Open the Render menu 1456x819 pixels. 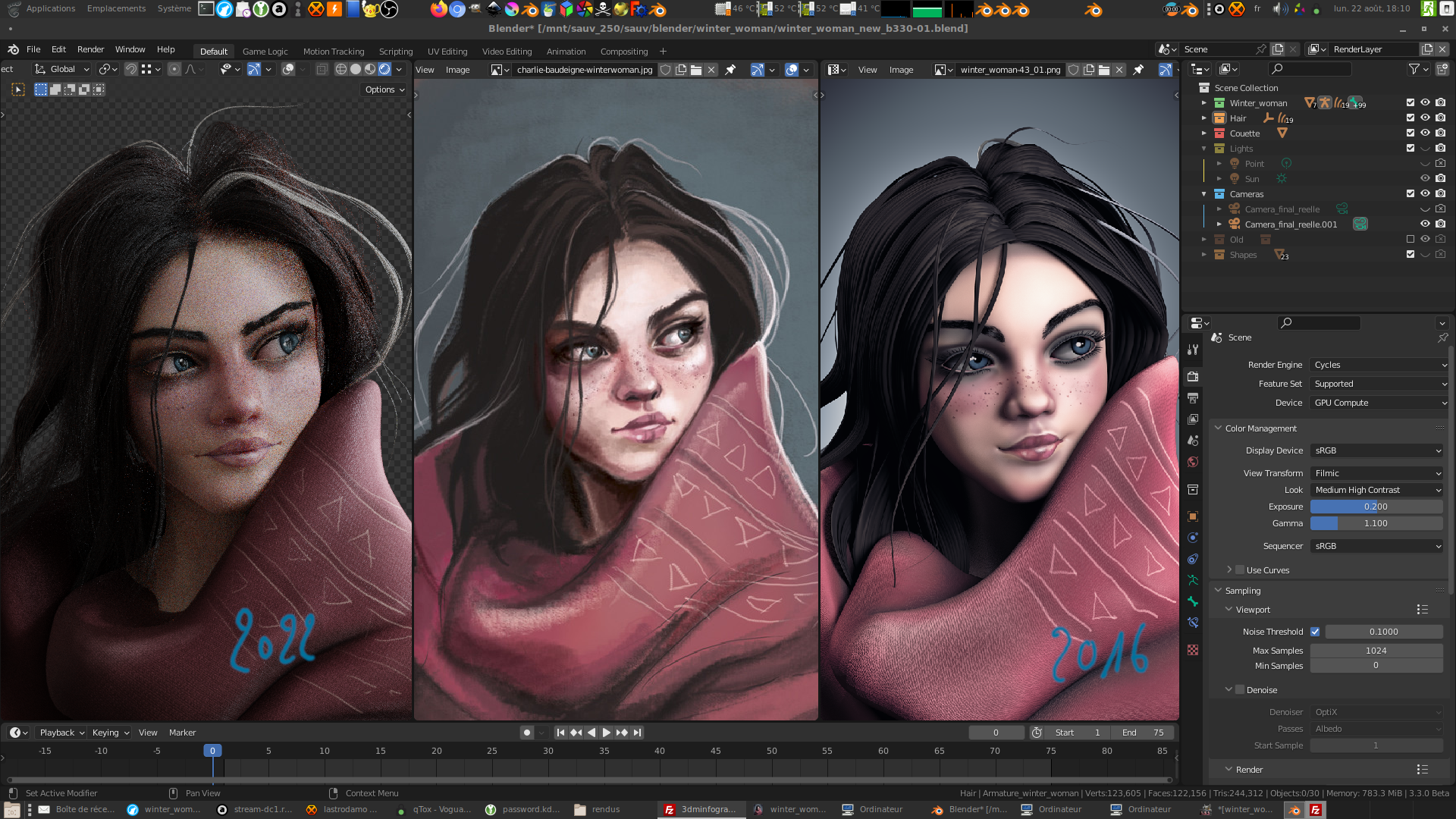tap(90, 49)
